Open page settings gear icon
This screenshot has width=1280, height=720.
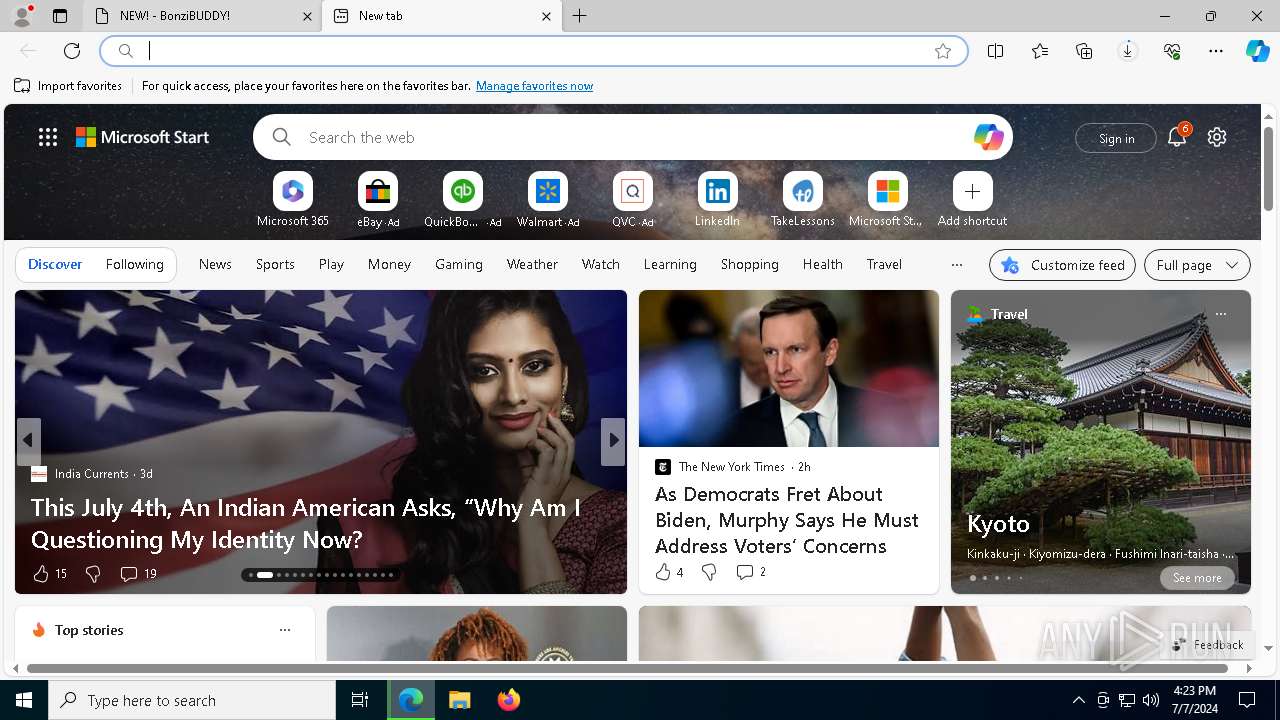tap(1217, 137)
